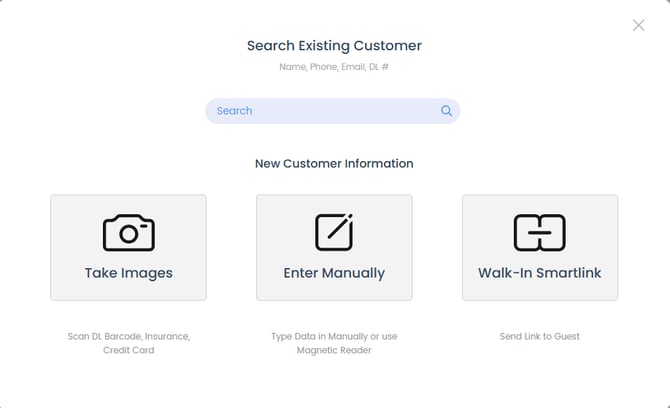Pick the Walk-In Smartlink label
Viewport: 670px width, 408px height.
point(539,273)
